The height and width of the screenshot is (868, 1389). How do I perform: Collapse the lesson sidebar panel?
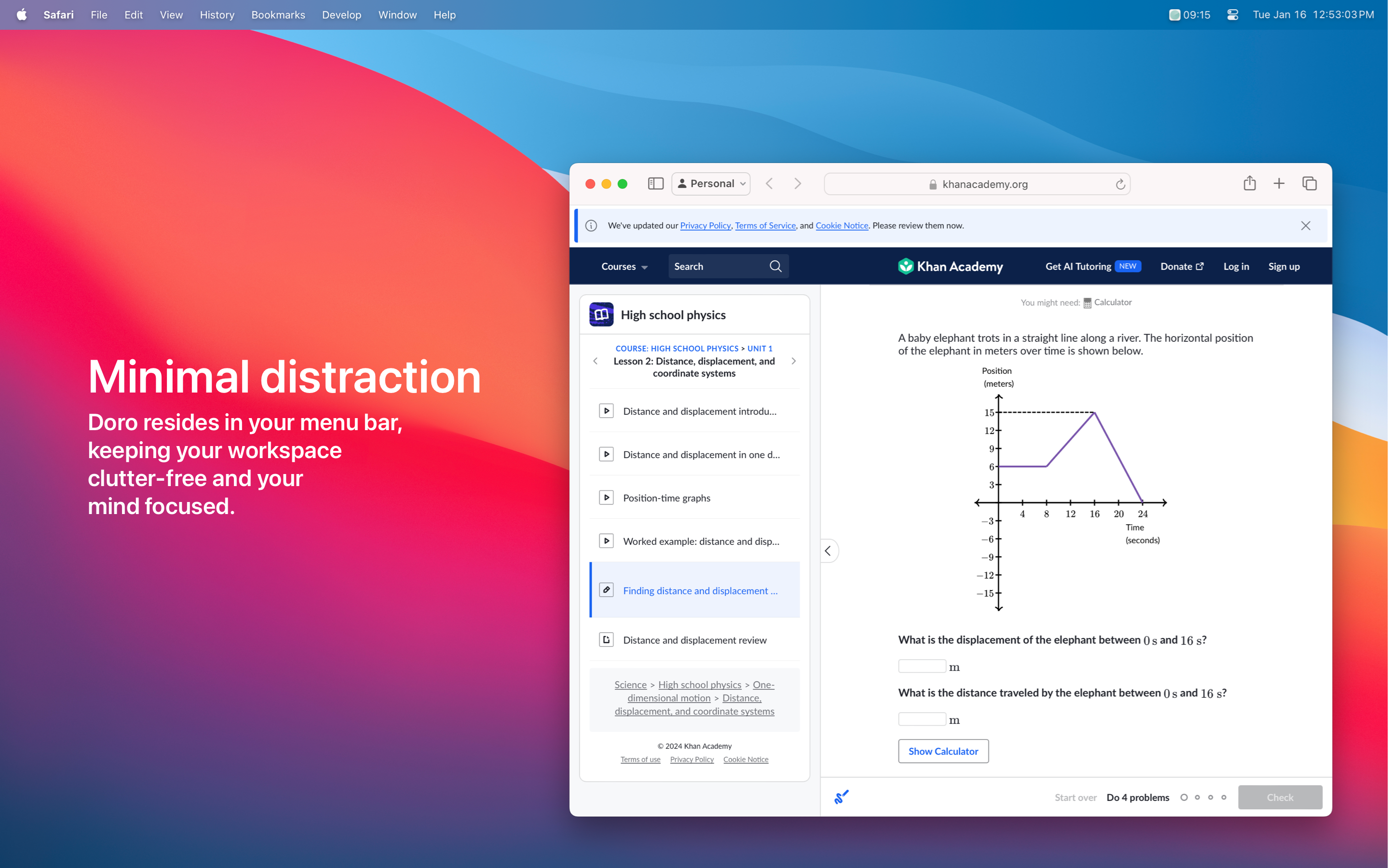click(828, 551)
